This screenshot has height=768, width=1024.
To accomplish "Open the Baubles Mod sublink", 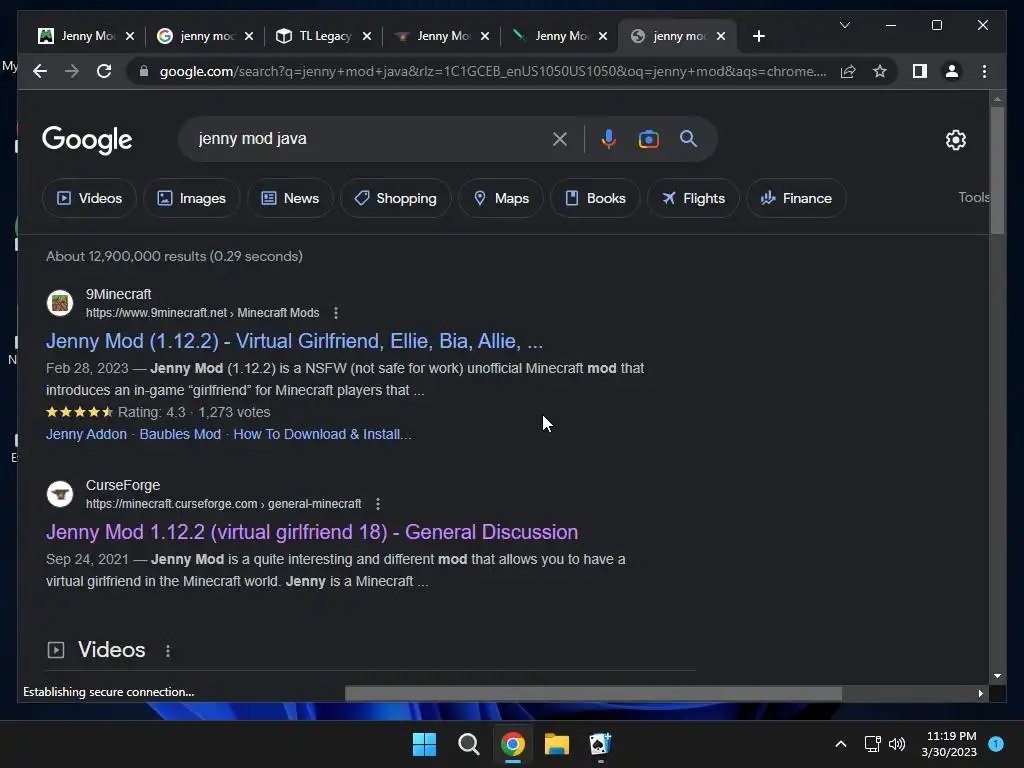I will click(x=180, y=434).
